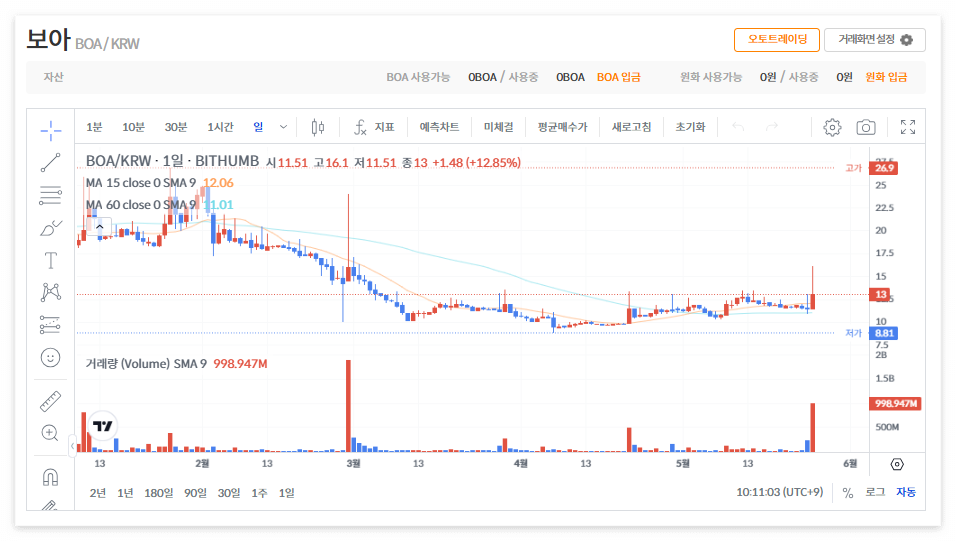
Task: Collapse the indicator legend chevron
Action: pyautogui.click(x=99, y=227)
